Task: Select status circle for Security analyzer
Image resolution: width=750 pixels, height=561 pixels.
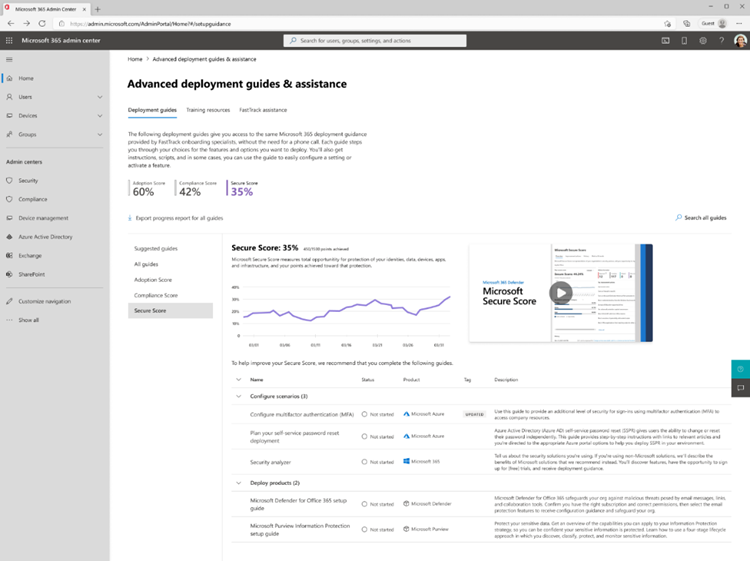Action: point(364,462)
